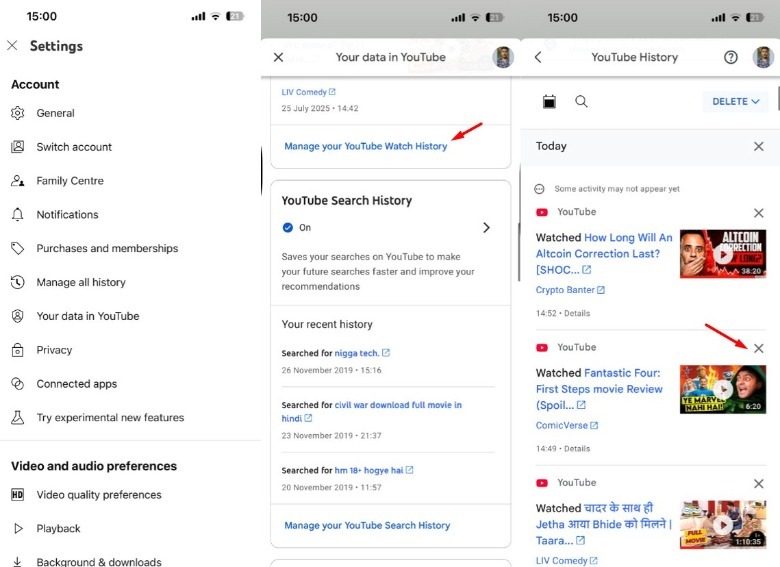The image size is (780, 567).
Task: Open Your data in YouTube entry
Action: coord(130,316)
